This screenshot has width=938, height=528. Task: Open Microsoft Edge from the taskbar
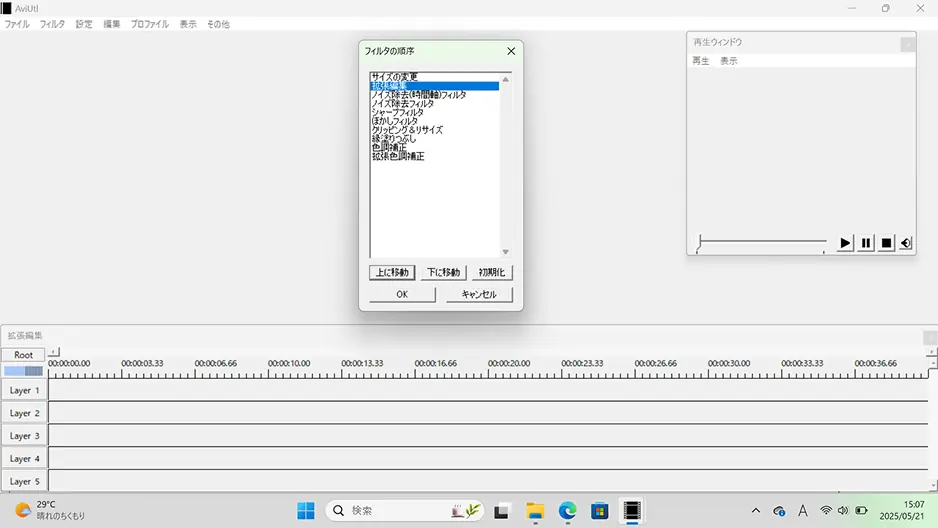tap(567, 511)
